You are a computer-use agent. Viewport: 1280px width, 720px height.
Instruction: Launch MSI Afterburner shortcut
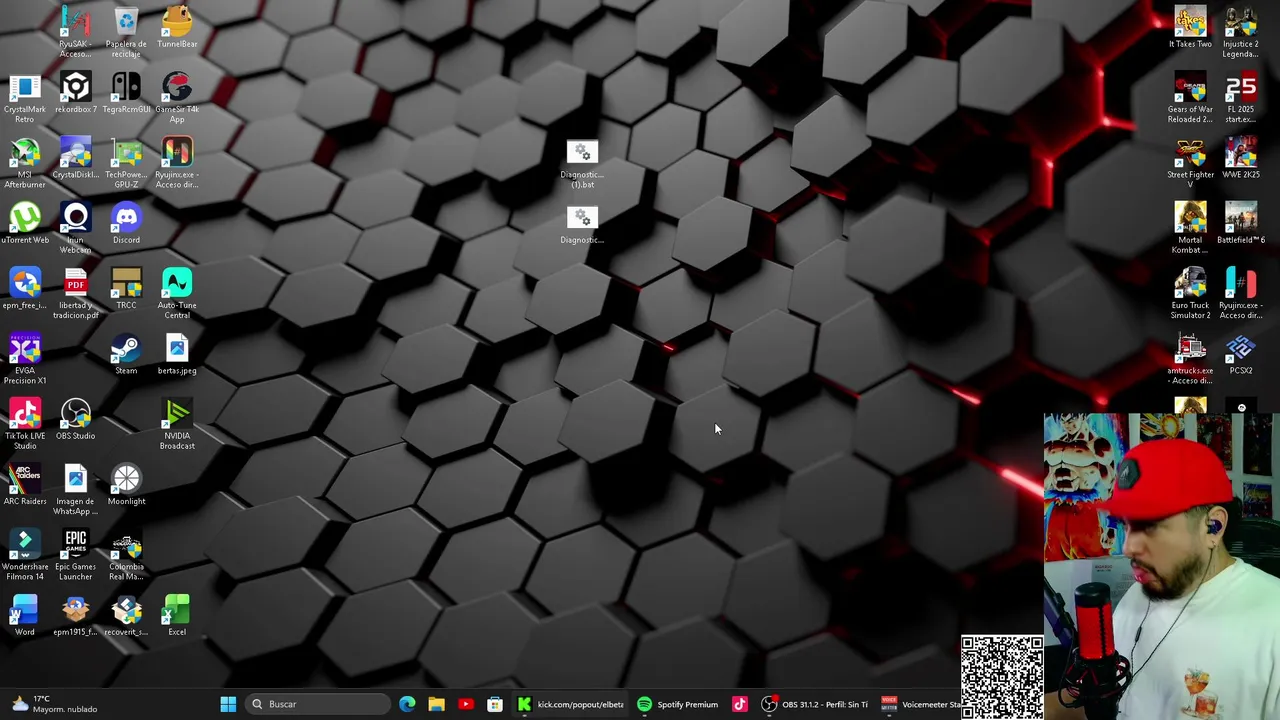[24, 162]
